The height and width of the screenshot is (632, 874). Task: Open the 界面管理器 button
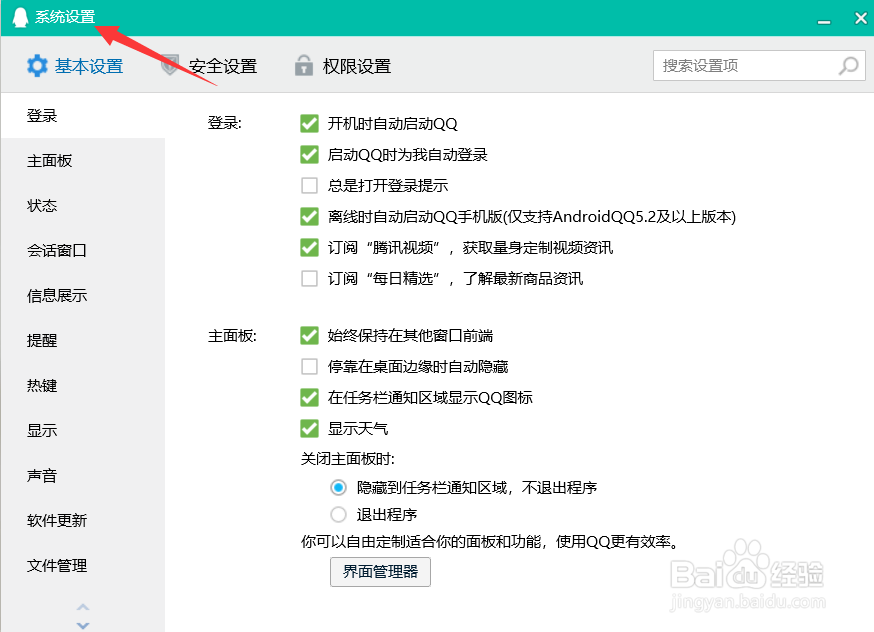click(380, 571)
